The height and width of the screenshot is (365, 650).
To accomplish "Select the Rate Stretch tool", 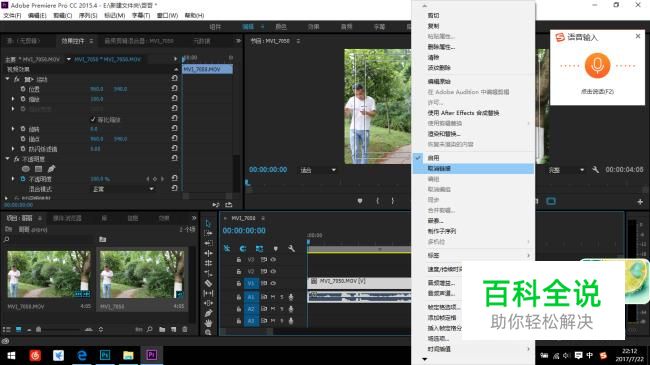I will (x=208, y=273).
